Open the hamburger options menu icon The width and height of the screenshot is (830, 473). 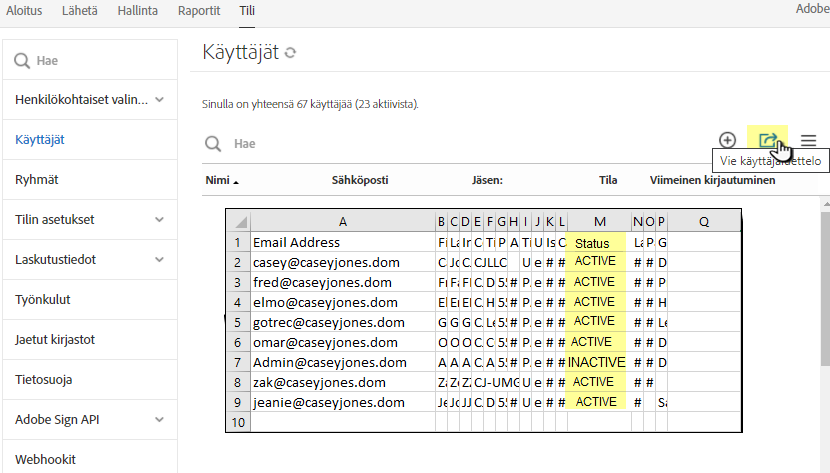point(808,141)
